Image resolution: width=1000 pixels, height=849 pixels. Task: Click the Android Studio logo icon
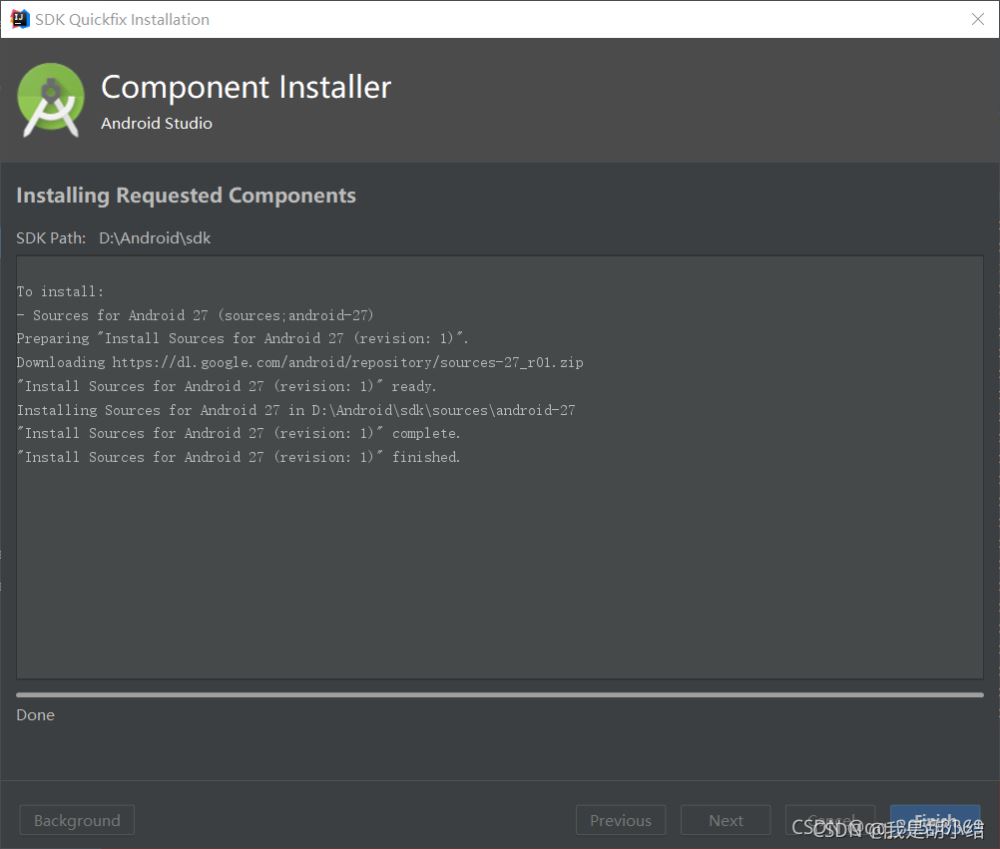[x=51, y=100]
